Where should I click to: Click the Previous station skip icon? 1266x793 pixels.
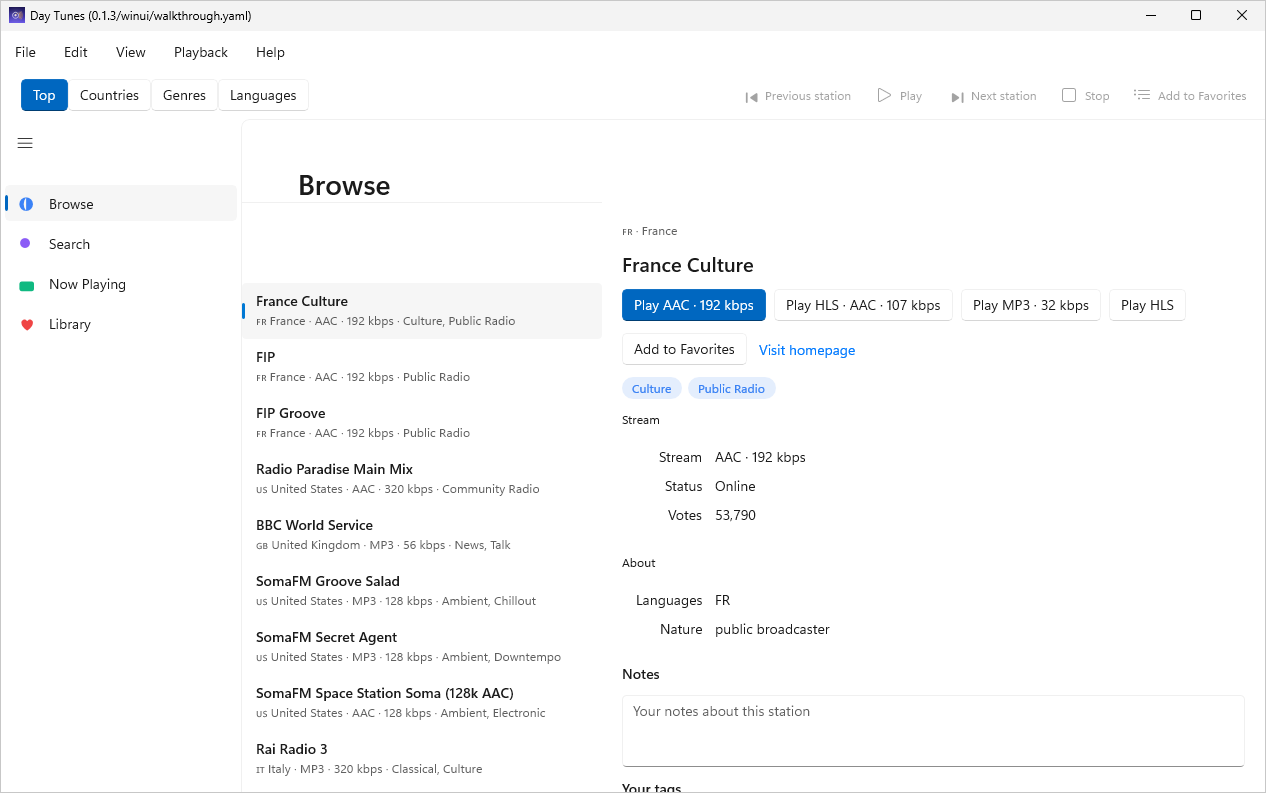point(751,97)
